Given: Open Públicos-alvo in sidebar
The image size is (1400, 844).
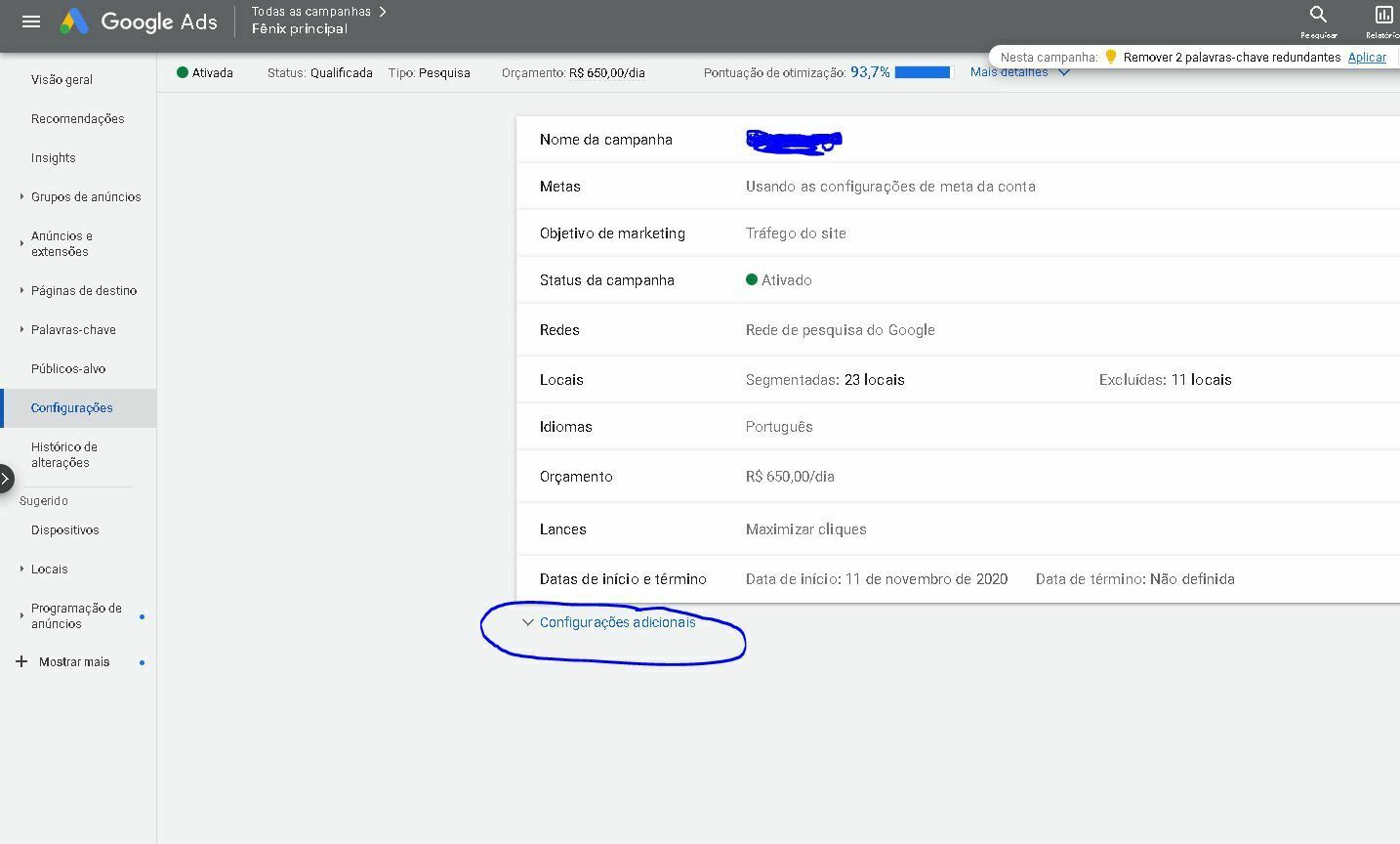Looking at the screenshot, I should point(68,368).
